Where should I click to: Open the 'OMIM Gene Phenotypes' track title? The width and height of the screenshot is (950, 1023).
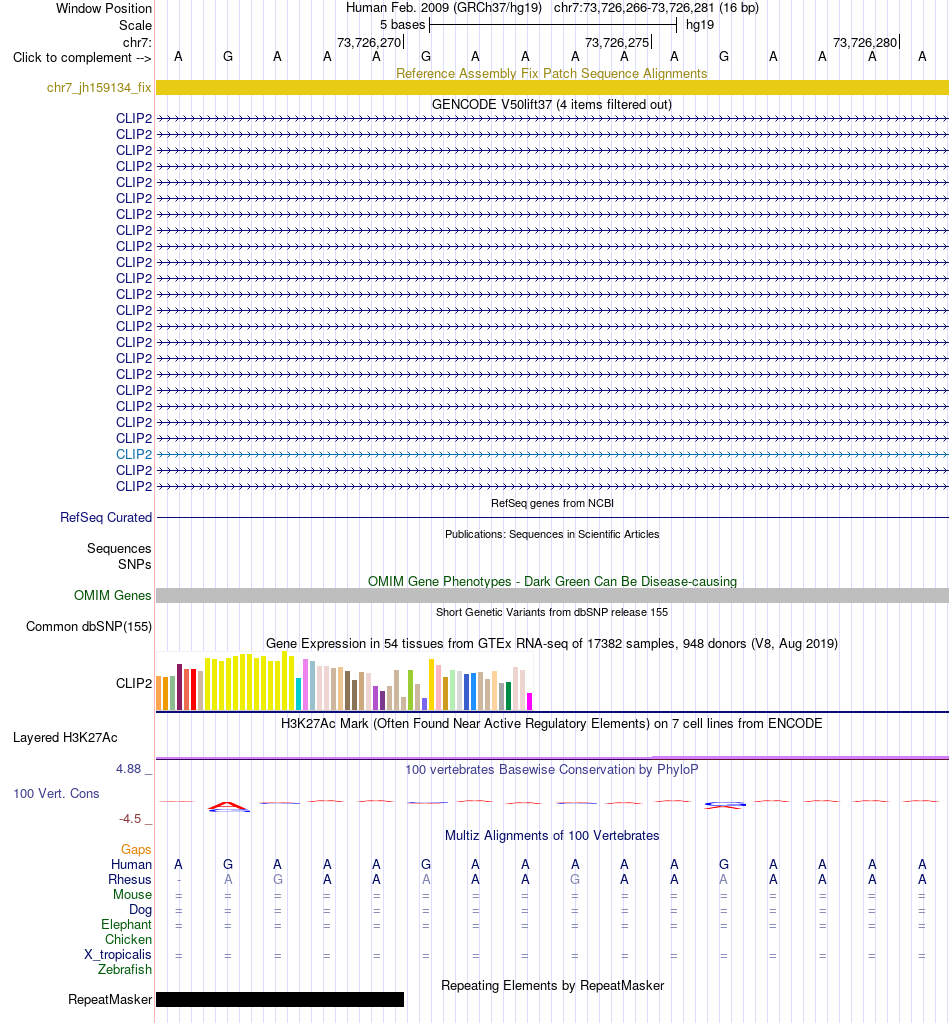click(x=552, y=581)
